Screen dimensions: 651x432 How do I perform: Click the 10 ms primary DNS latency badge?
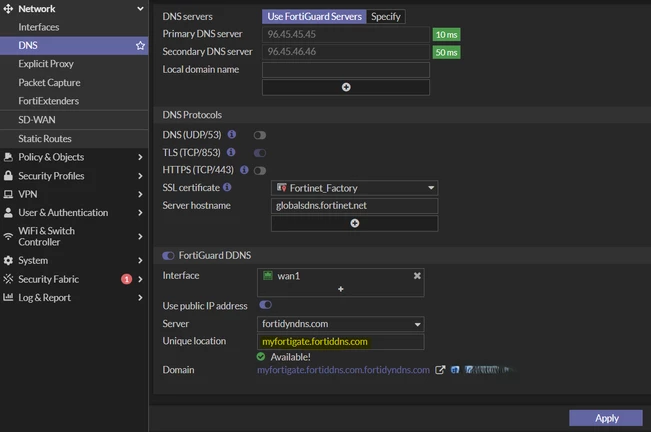(x=446, y=34)
